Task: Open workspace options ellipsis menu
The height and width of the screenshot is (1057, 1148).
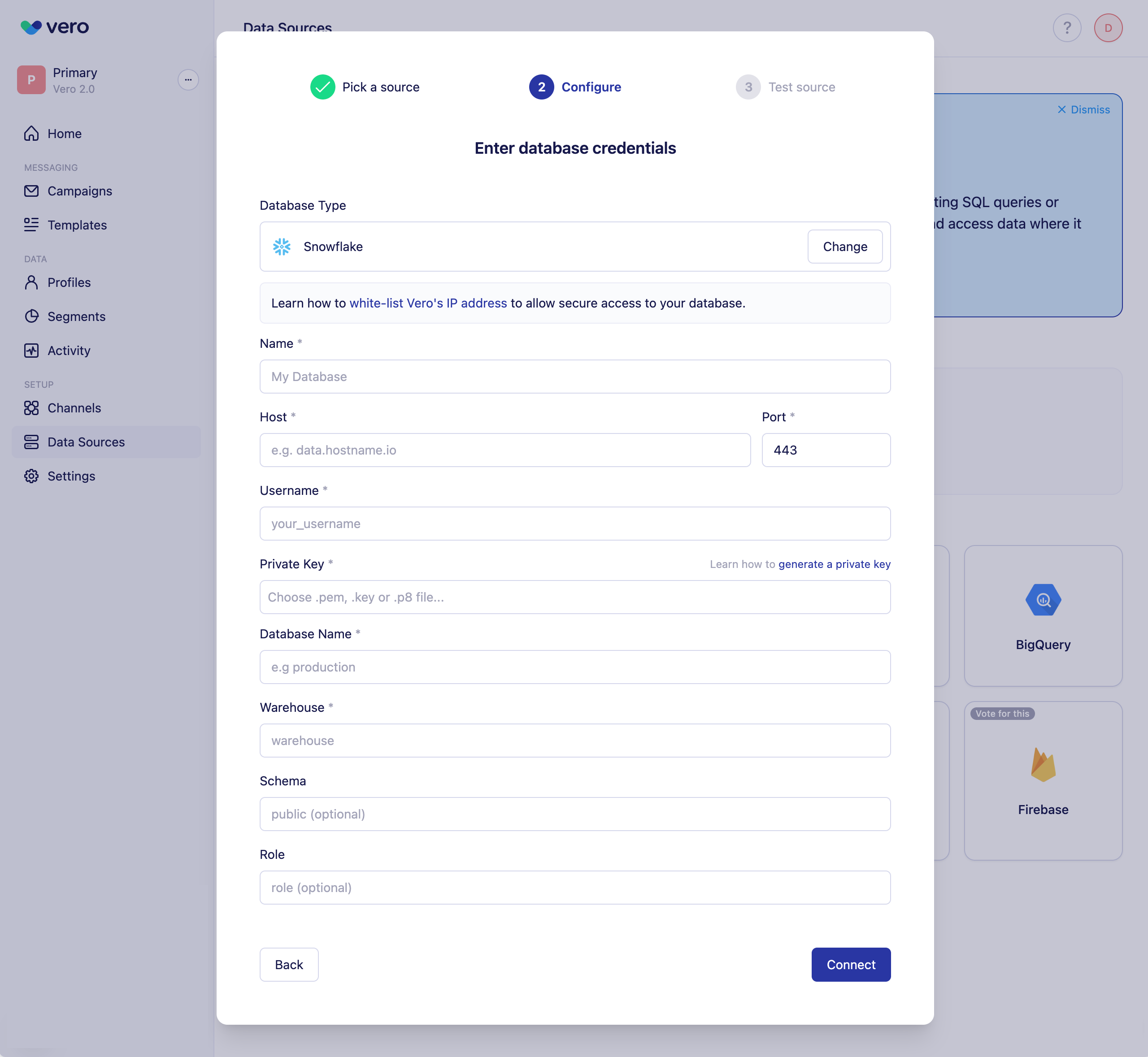Action: coord(188,80)
